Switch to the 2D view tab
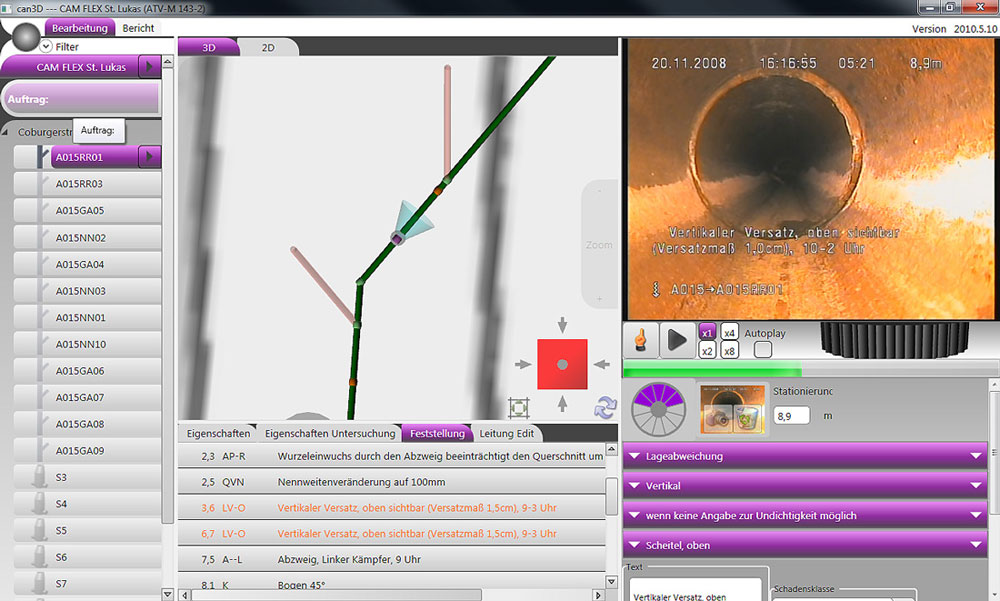 (268, 47)
